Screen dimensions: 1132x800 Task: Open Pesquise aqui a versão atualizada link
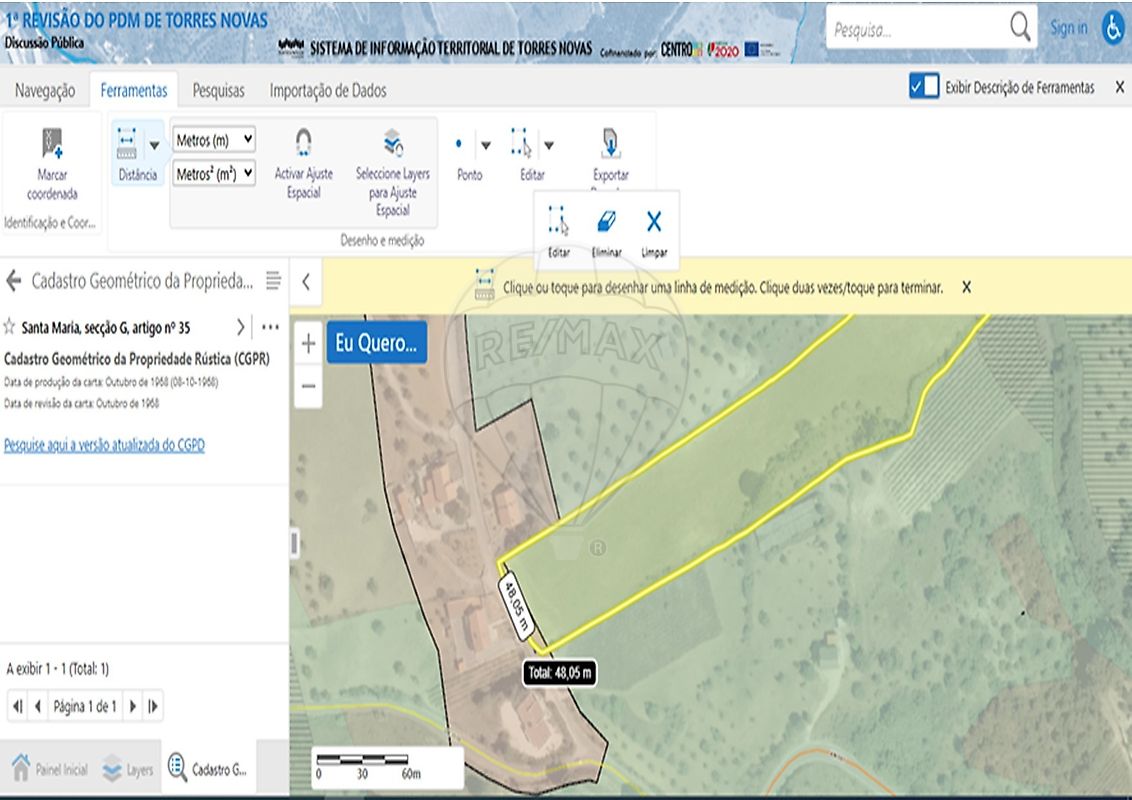click(104, 445)
